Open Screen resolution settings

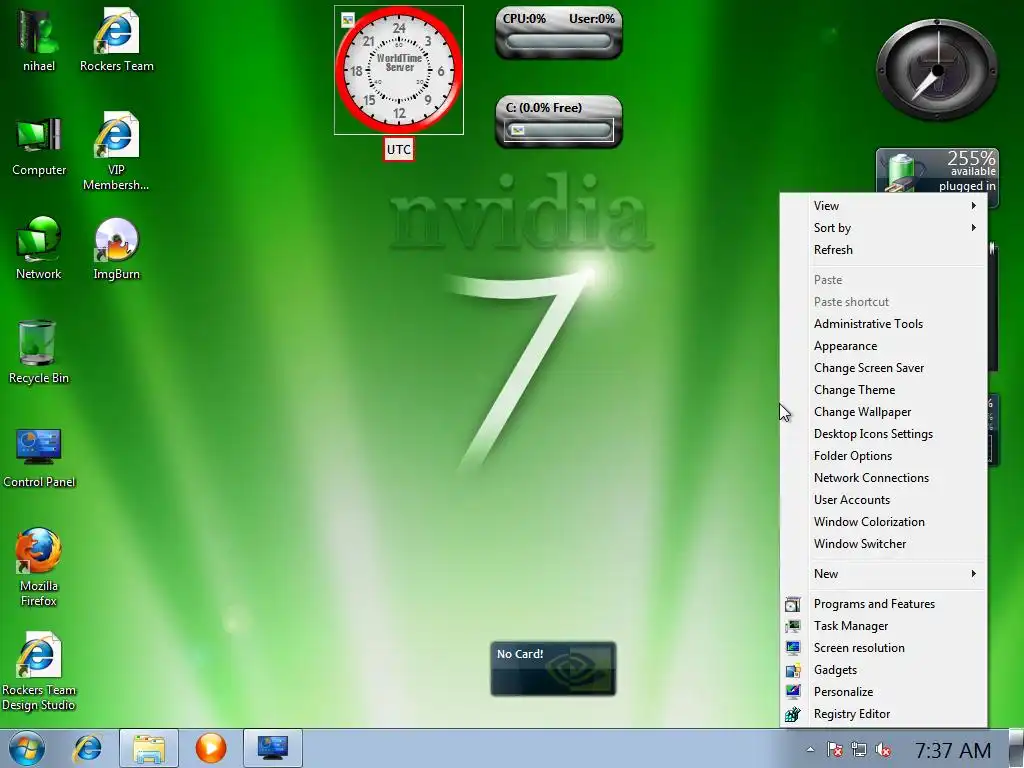(884, 648)
